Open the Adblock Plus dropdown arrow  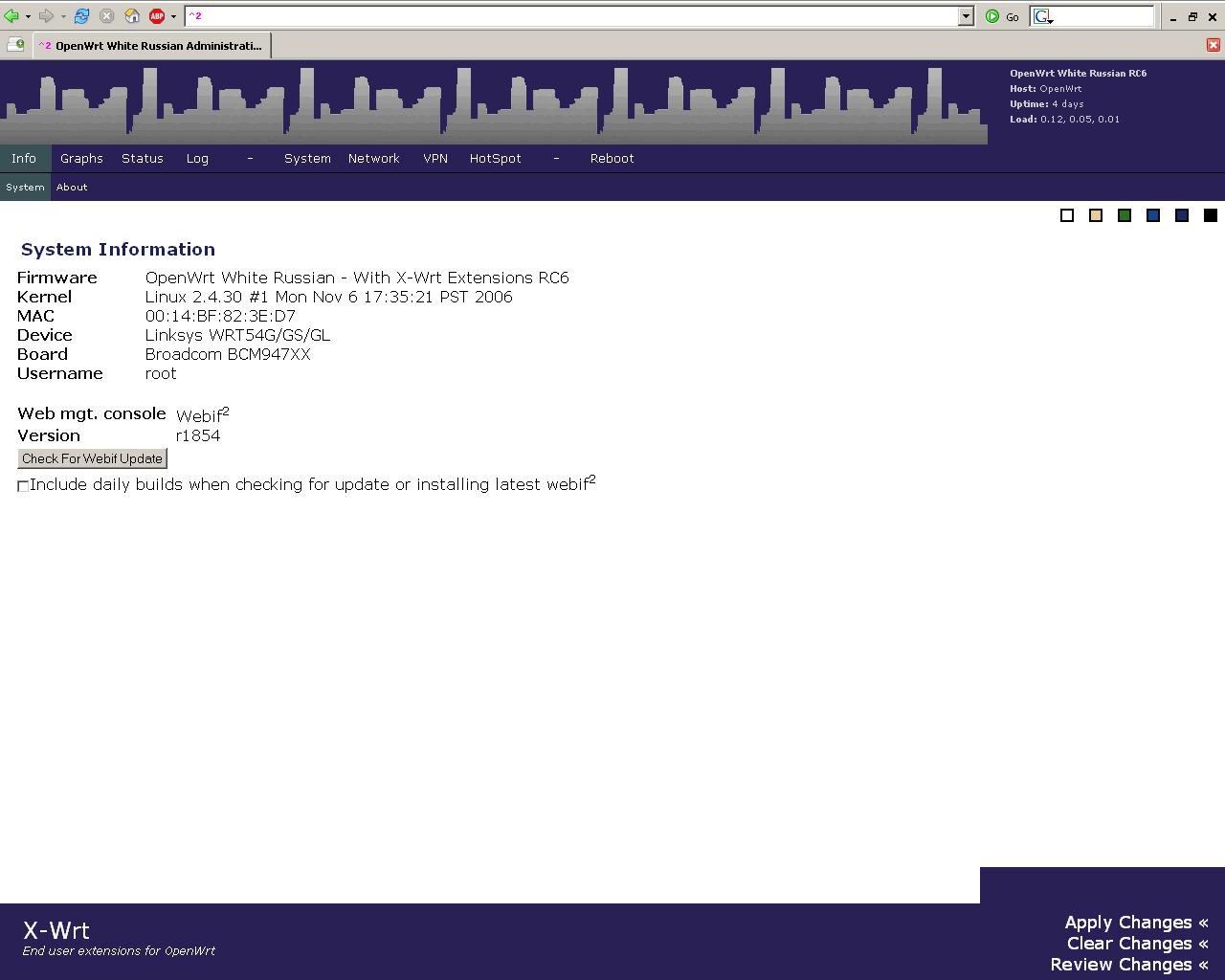pos(173,16)
